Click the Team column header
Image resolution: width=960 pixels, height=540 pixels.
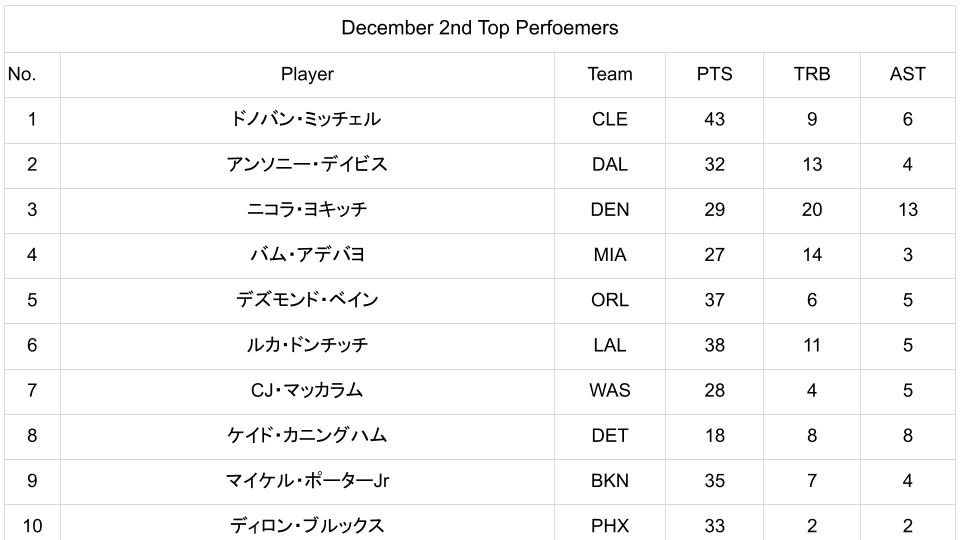click(609, 74)
